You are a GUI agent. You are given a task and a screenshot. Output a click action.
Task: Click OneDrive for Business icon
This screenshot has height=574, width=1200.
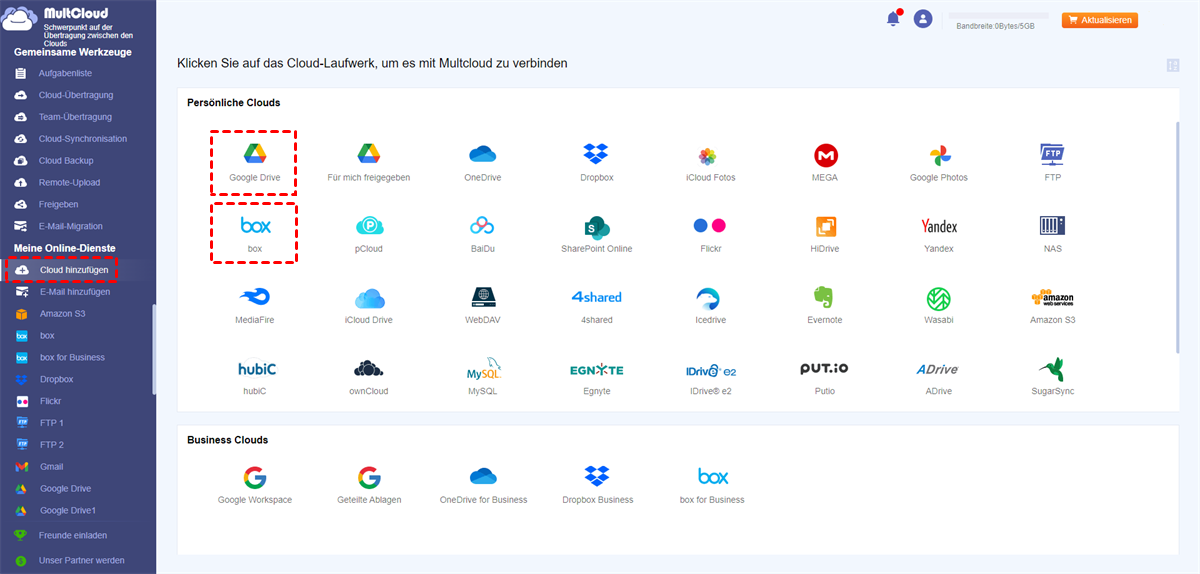(483, 476)
